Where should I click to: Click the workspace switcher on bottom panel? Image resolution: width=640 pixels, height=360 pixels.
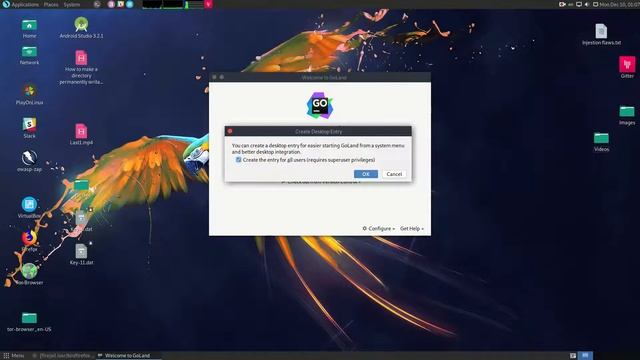pos(585,356)
